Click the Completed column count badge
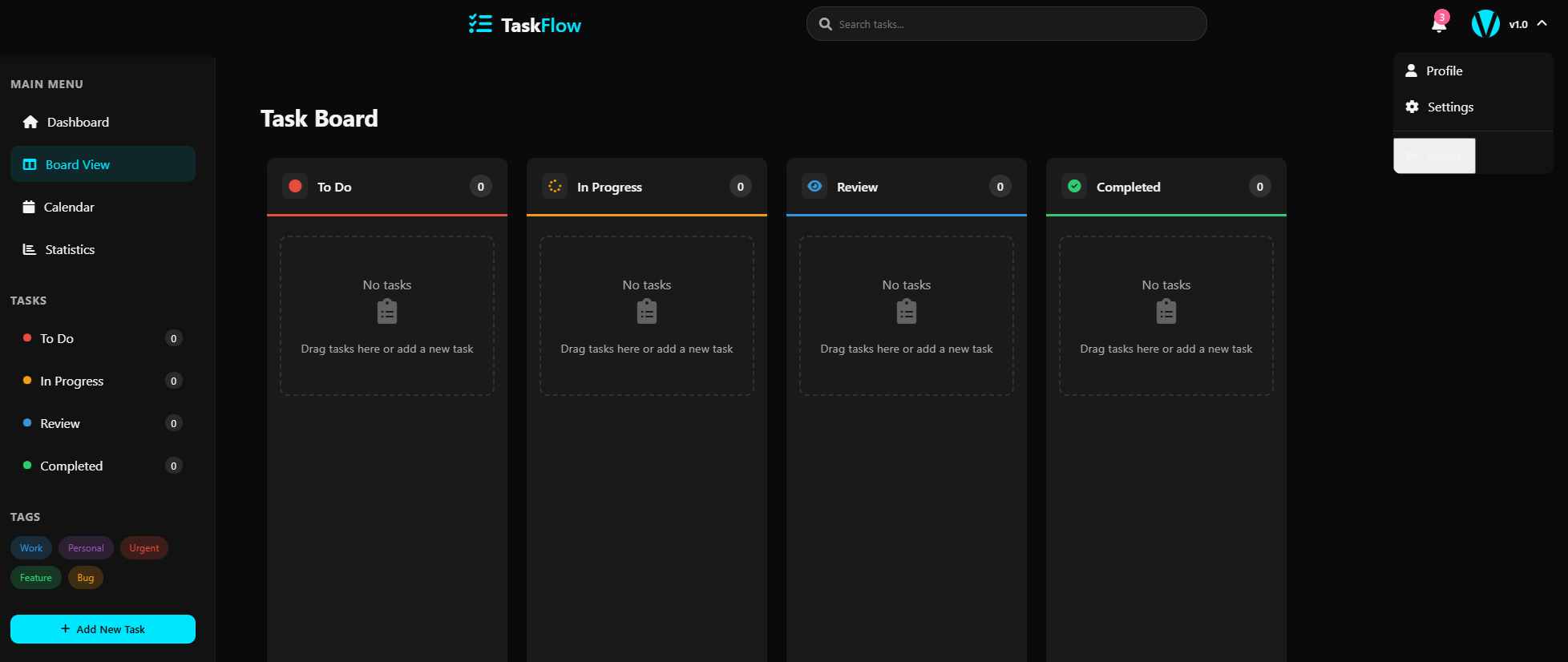1568x662 pixels. 1260,187
